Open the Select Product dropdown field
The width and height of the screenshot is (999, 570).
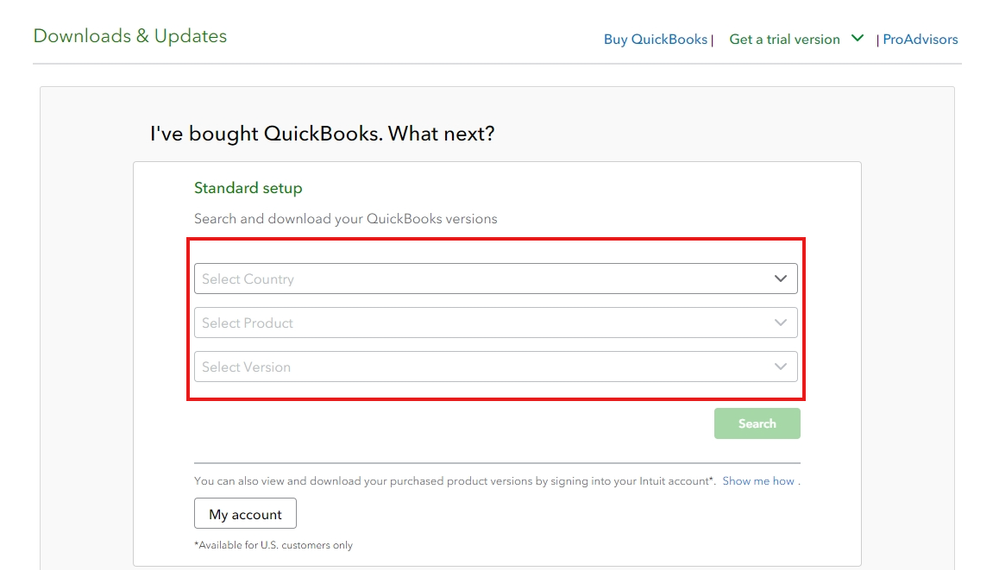[x=495, y=323]
